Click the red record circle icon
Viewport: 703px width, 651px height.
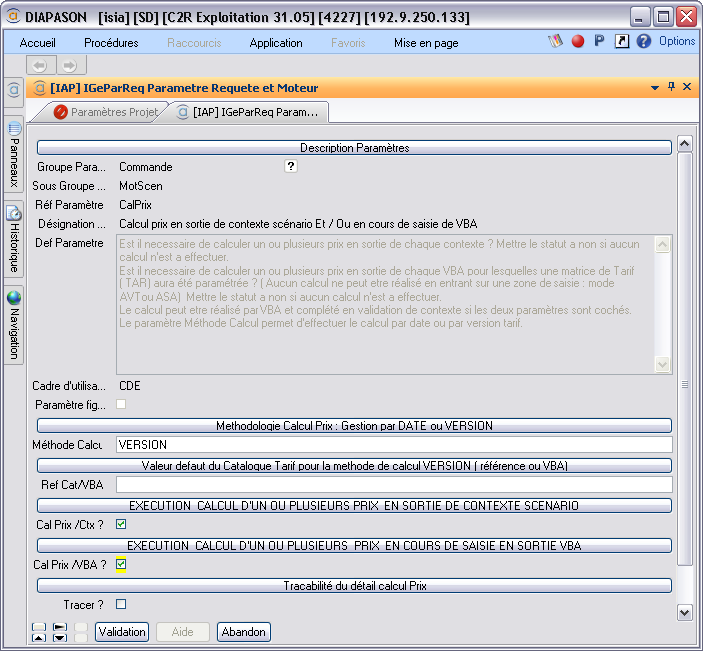[578, 42]
